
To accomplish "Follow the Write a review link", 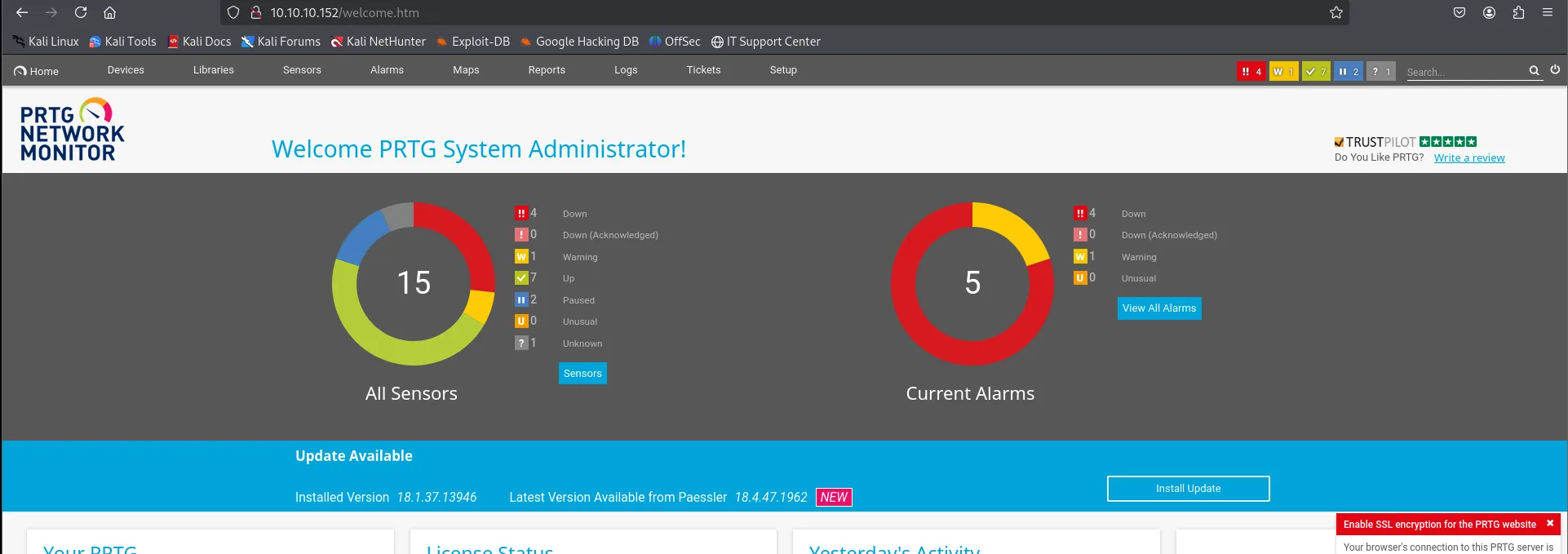I will [1469, 157].
